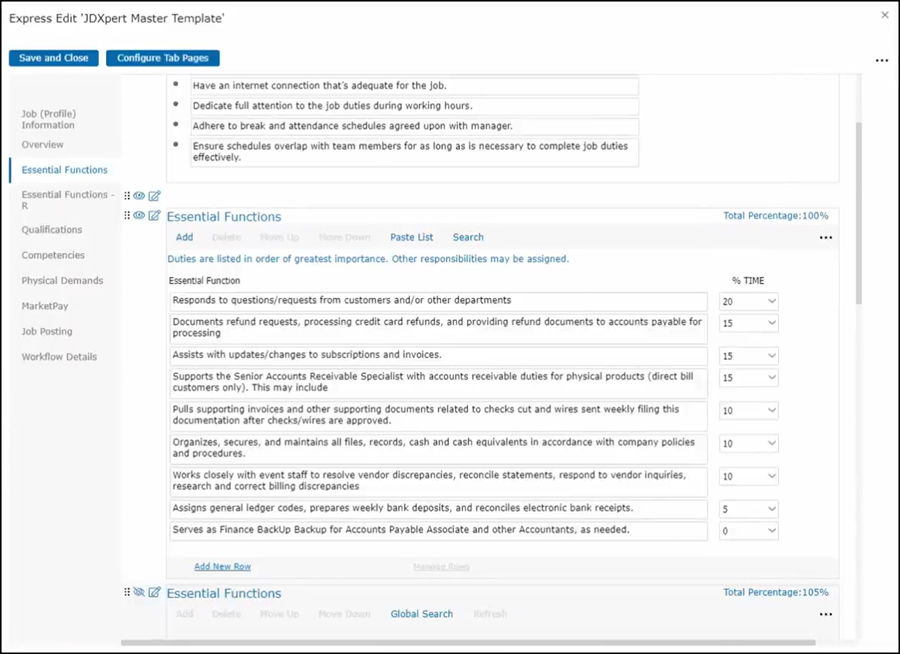Open % TIME dropdown showing 0
This screenshot has height=654, width=900.
[748, 531]
